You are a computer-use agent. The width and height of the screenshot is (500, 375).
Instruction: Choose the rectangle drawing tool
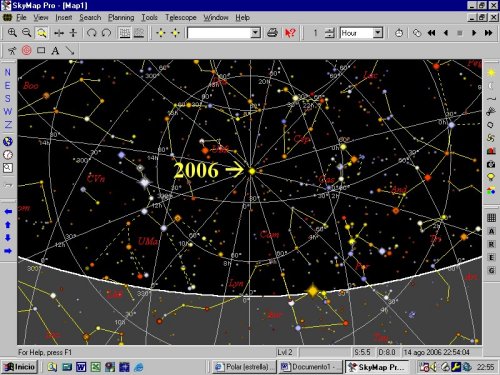41,51
